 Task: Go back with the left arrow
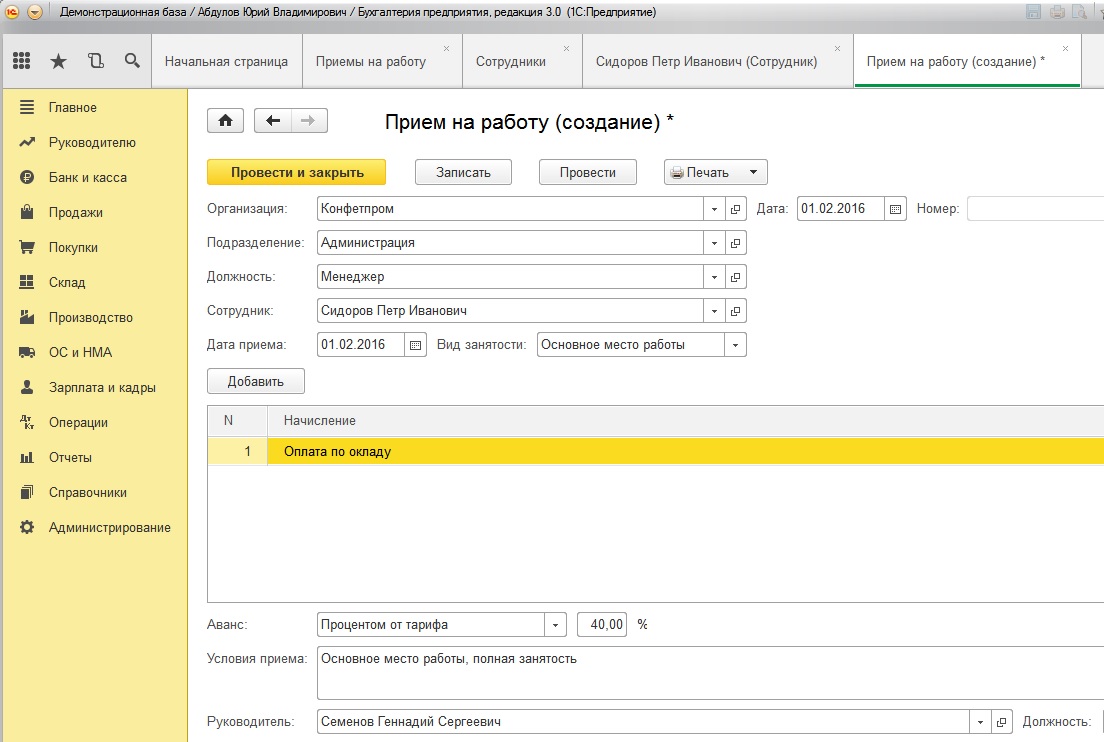coord(272,120)
